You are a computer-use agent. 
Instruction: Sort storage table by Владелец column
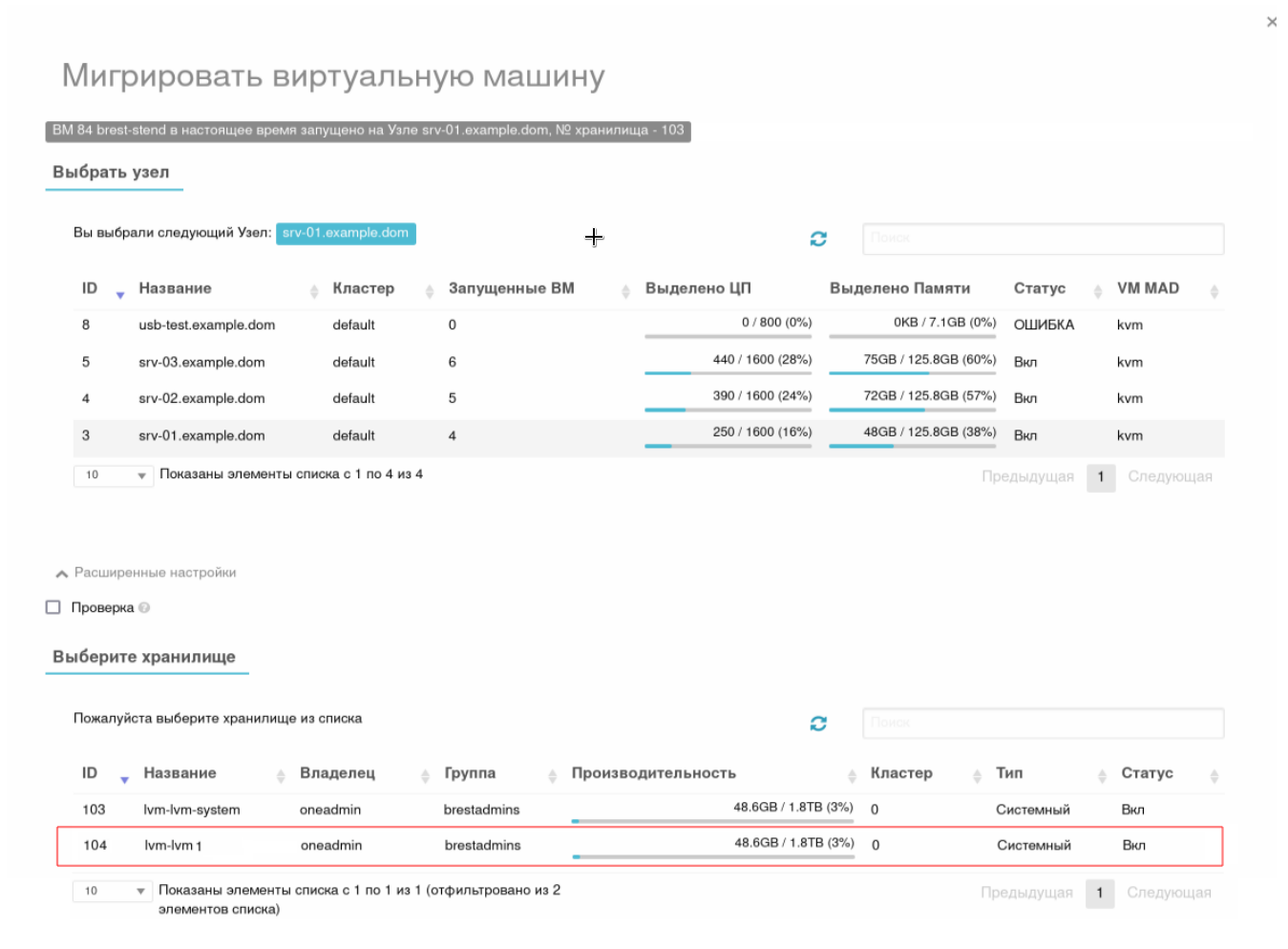pyautogui.click(x=337, y=773)
